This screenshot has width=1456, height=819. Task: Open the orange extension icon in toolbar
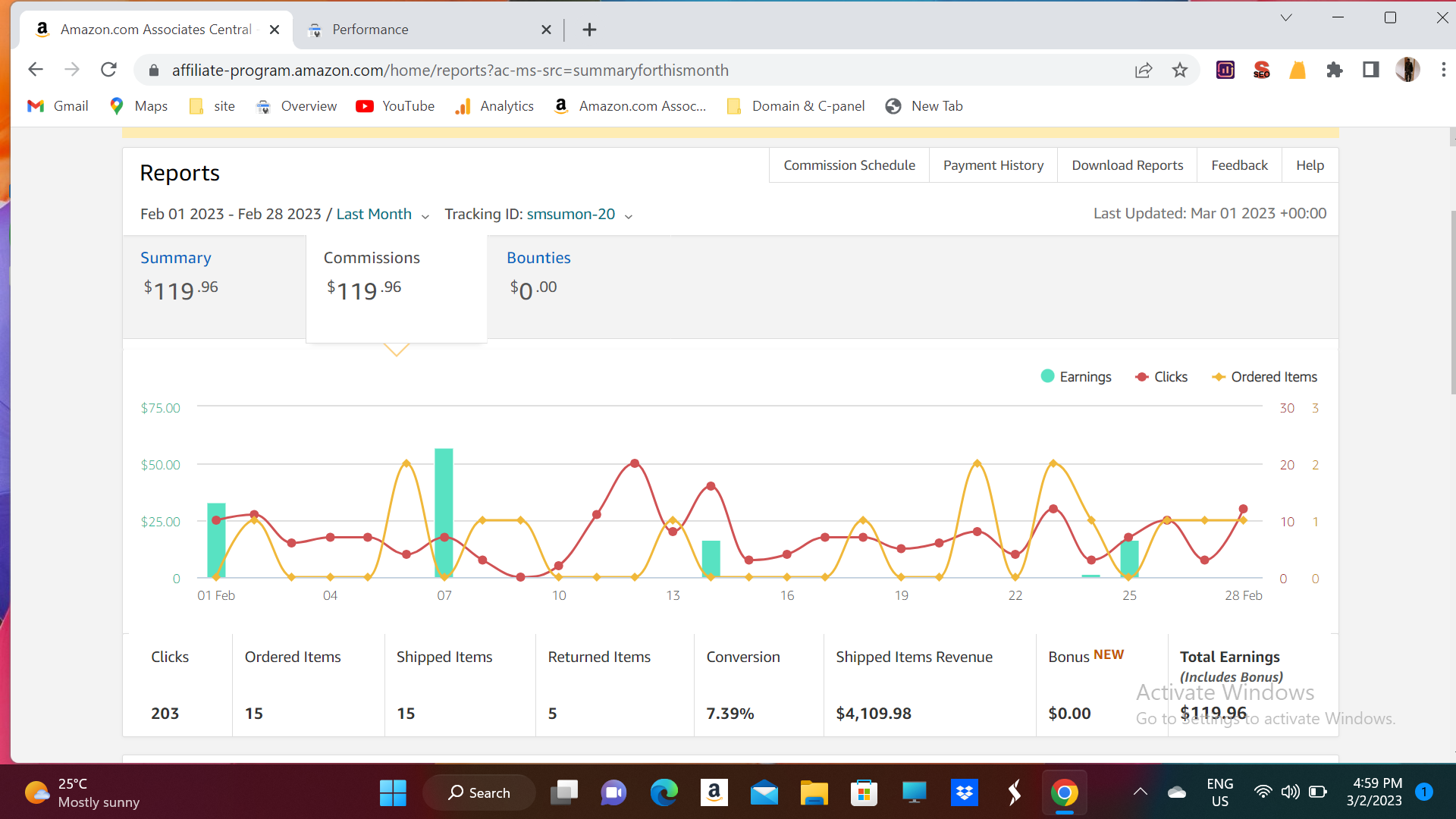pyautogui.click(x=1298, y=71)
